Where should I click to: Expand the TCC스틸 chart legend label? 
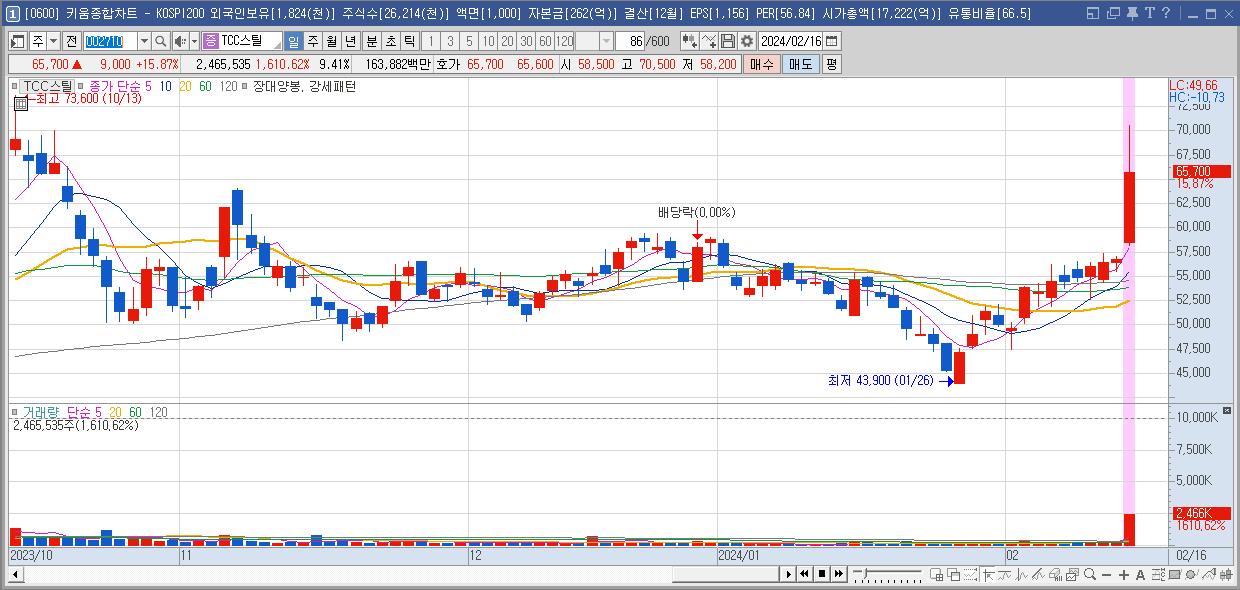tap(47, 86)
